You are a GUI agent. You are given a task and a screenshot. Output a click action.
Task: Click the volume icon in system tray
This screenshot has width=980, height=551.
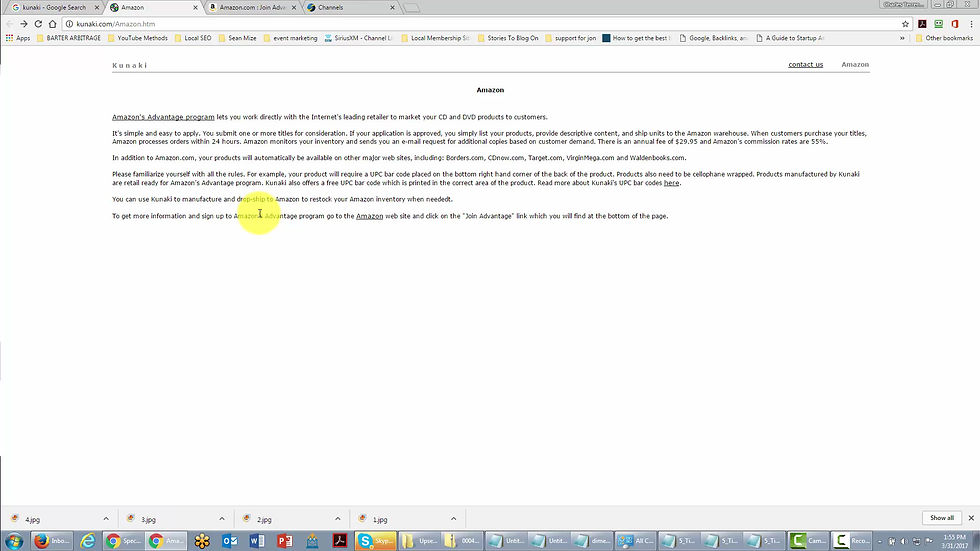click(904, 541)
